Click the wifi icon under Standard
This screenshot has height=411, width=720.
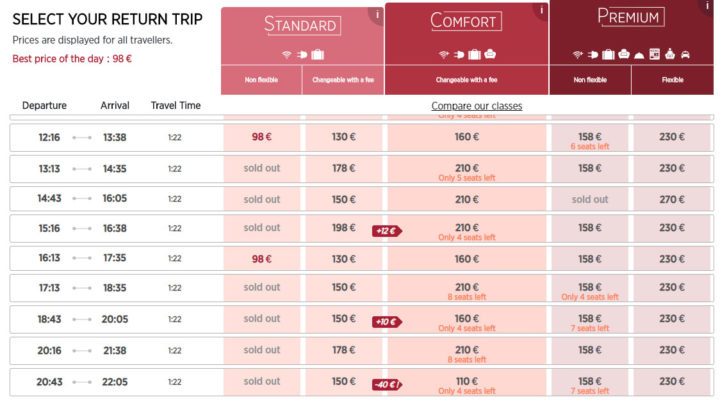[x=287, y=55]
